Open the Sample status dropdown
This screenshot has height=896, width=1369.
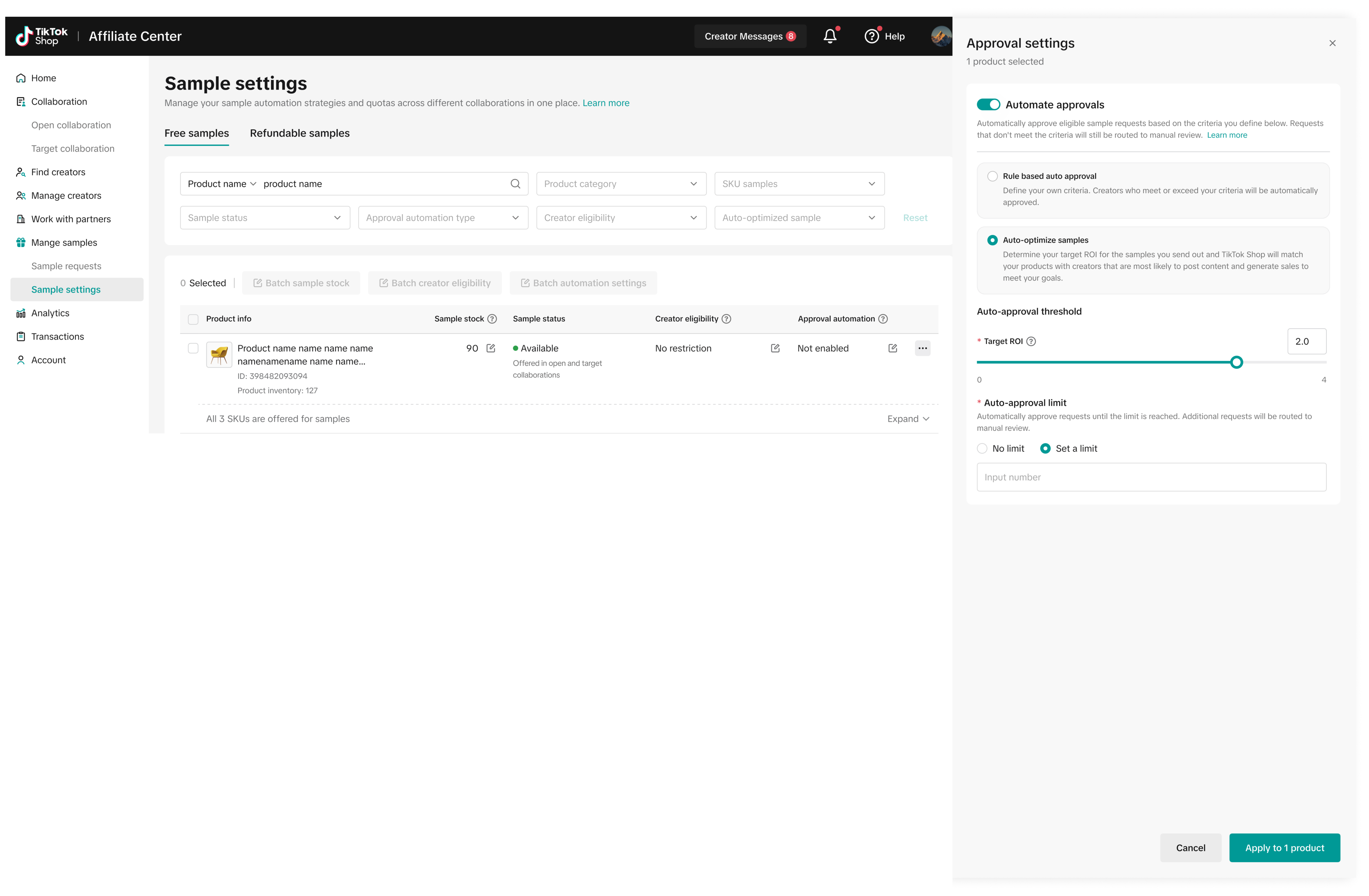265,218
